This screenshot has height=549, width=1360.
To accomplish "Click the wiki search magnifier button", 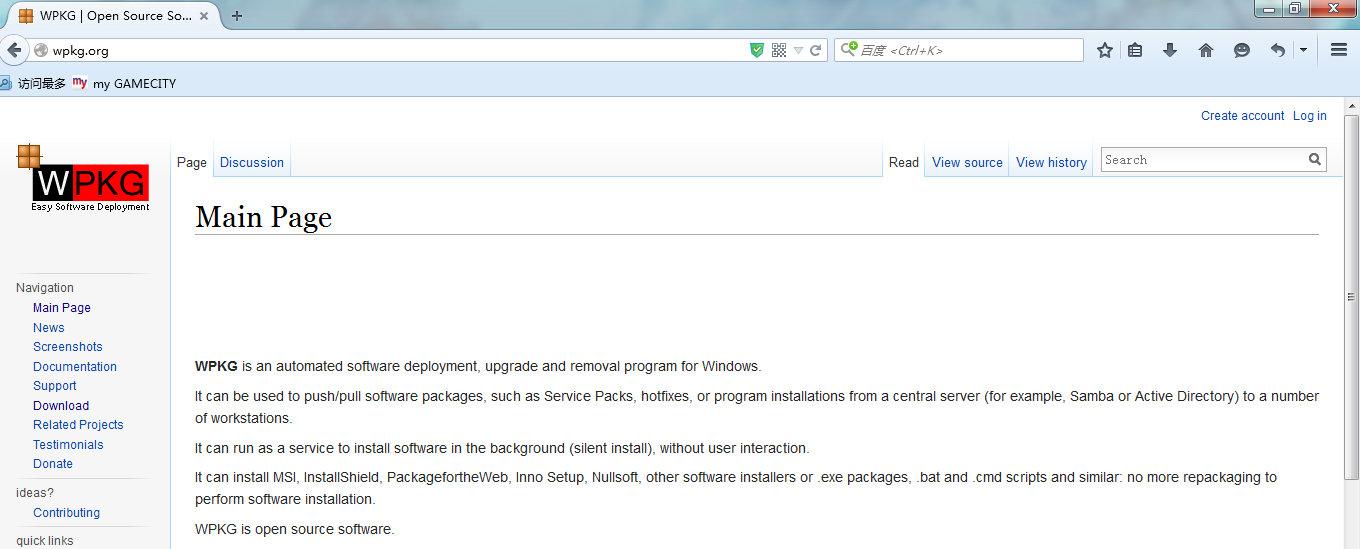I will (x=1315, y=159).
